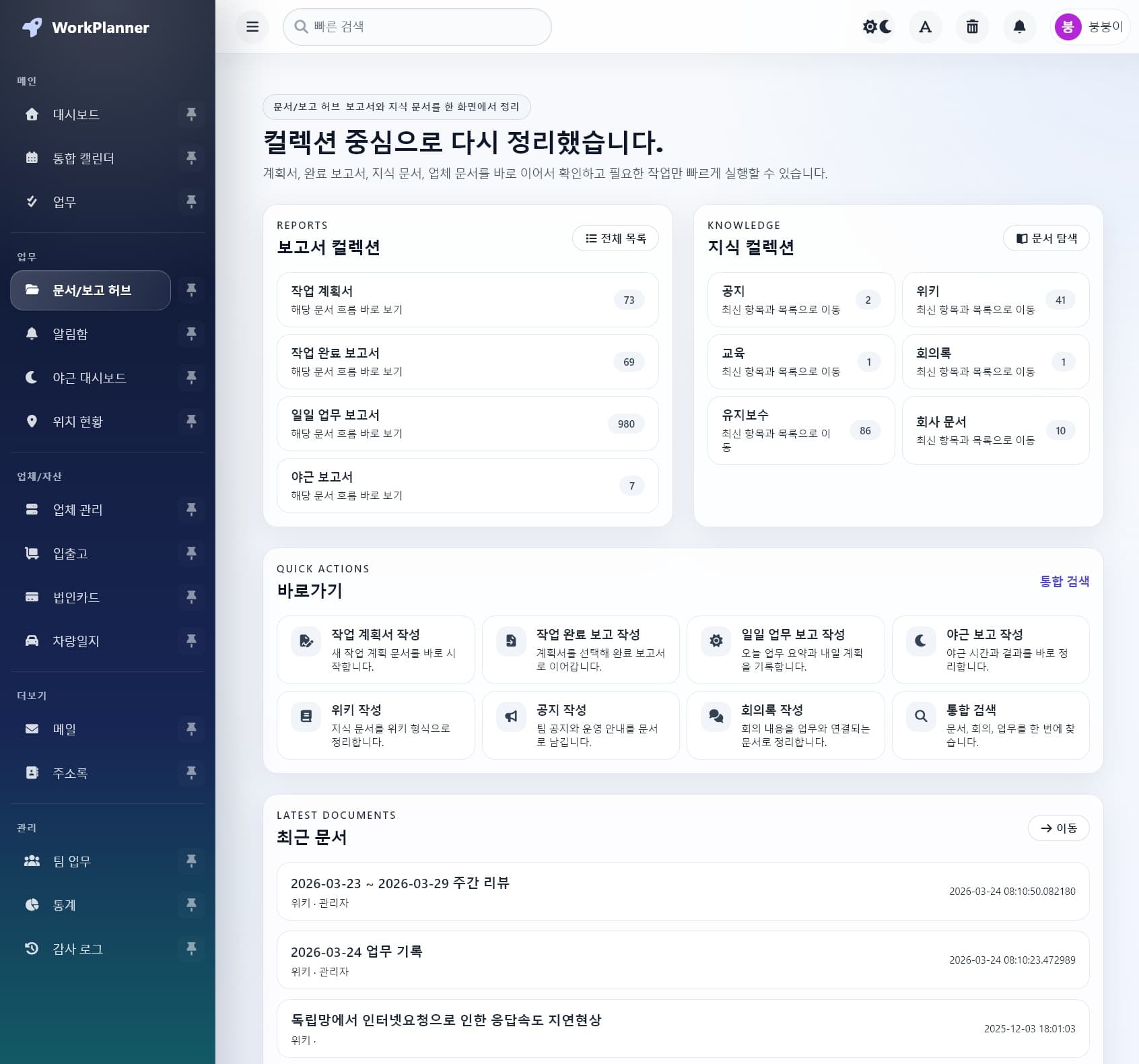Open the 통합 캘린더 calendar icon in sidebar
1139x1064 pixels.
point(32,158)
